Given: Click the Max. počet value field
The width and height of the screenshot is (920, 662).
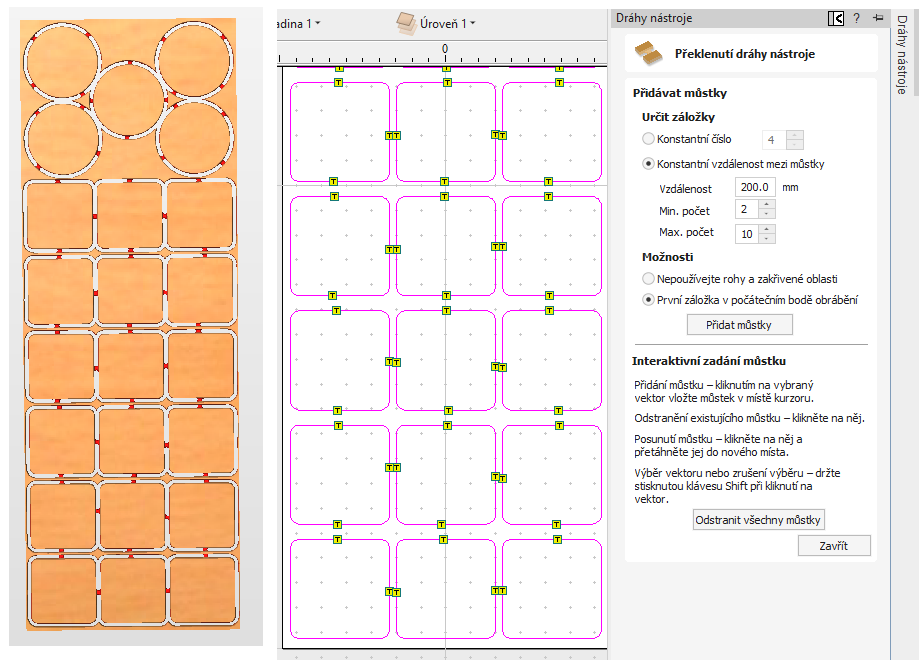Looking at the screenshot, I should click(x=747, y=233).
